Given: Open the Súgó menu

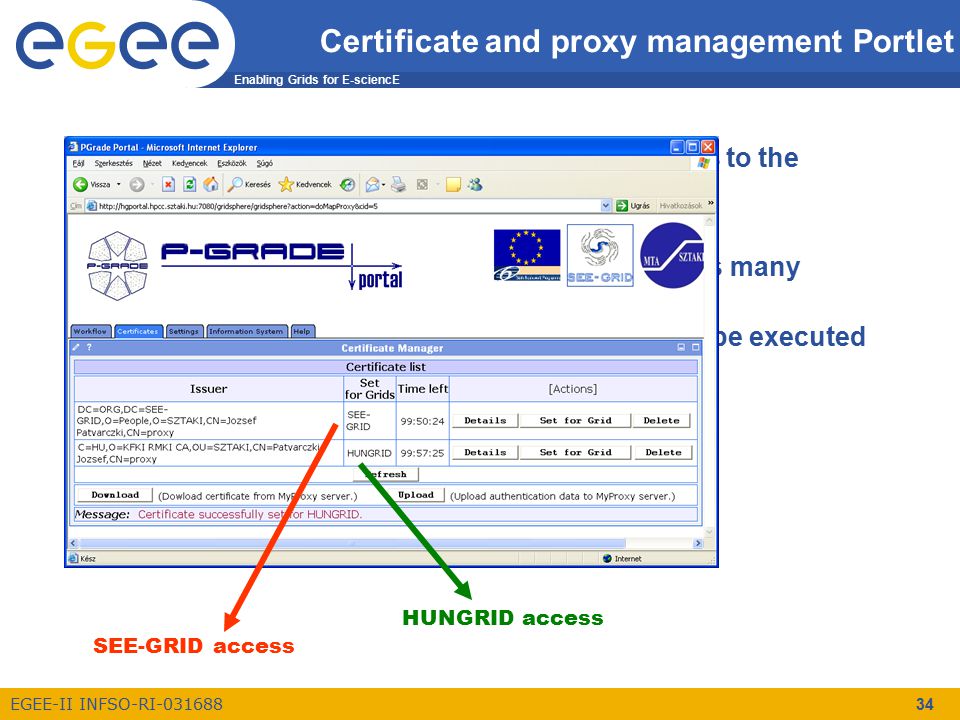Looking at the screenshot, I should tap(264, 163).
